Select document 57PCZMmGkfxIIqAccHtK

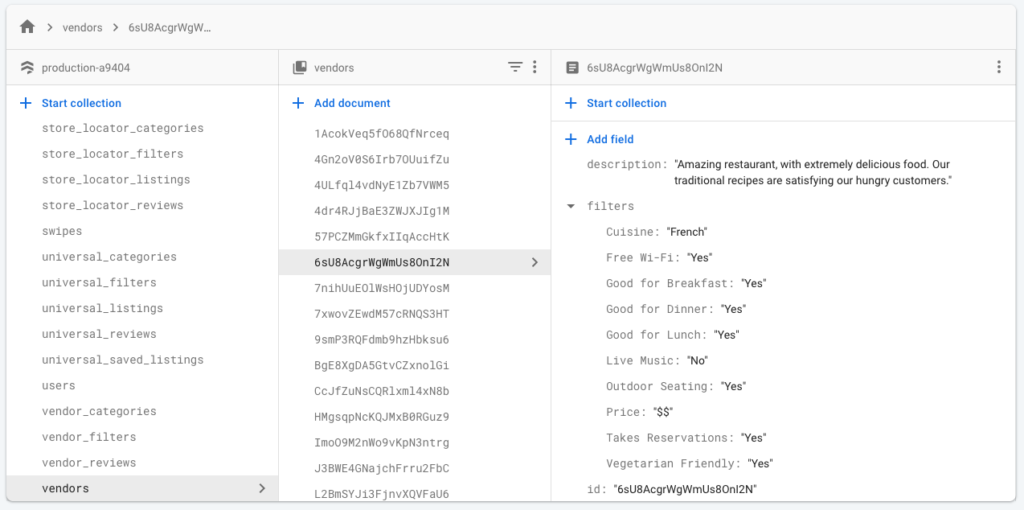point(382,237)
